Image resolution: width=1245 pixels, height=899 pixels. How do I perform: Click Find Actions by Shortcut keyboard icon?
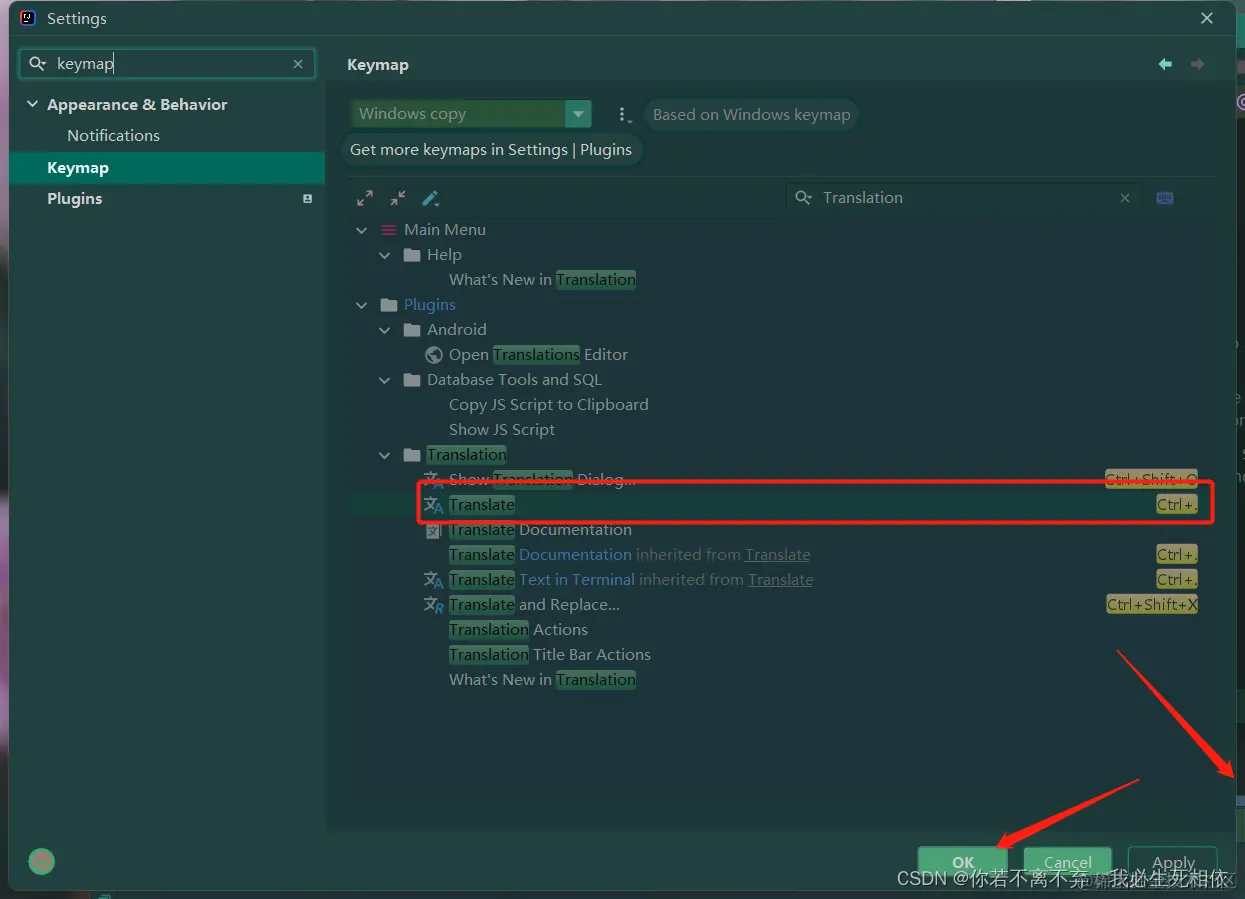[x=1165, y=198]
